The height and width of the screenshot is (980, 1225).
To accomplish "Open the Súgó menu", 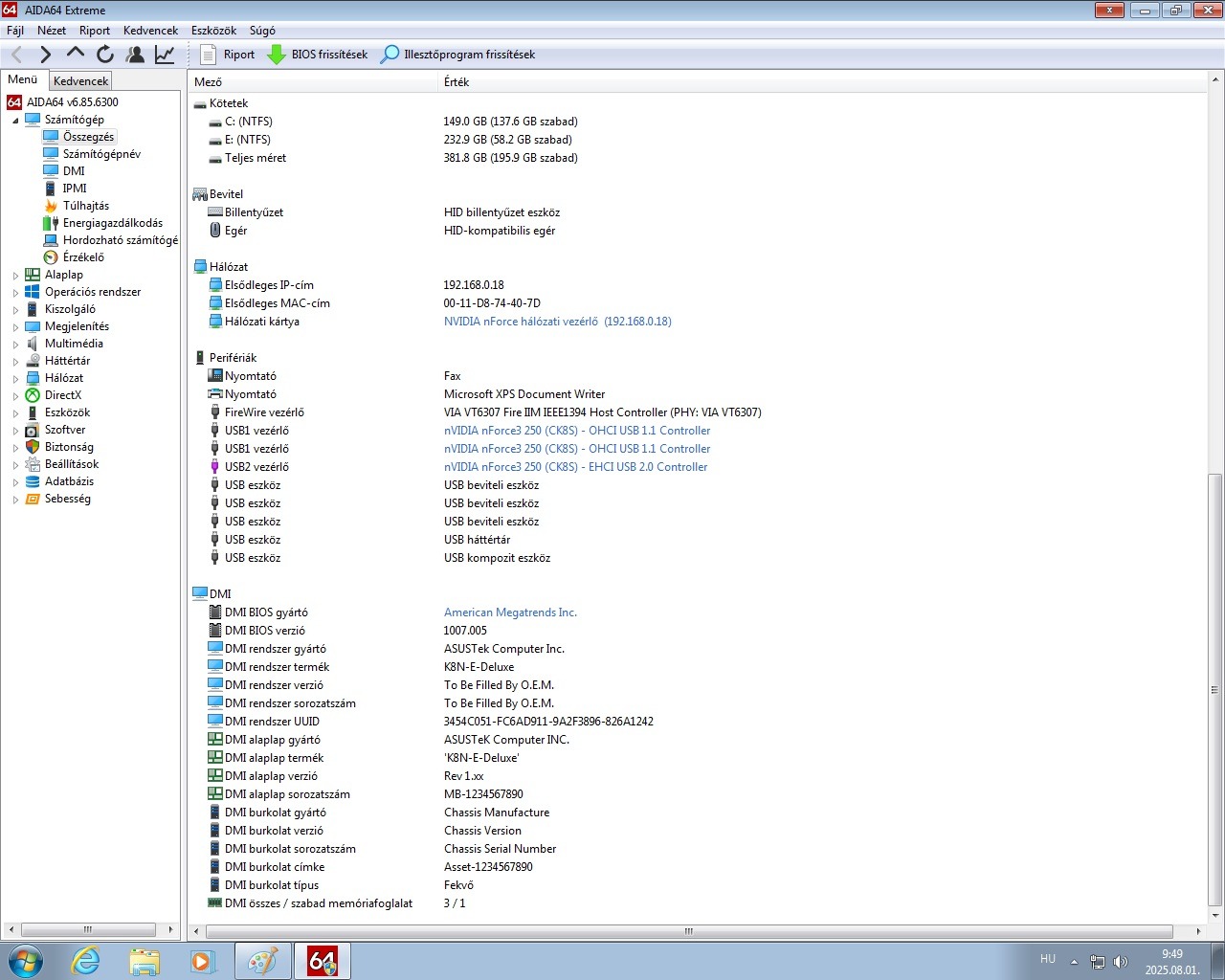I will point(262,31).
